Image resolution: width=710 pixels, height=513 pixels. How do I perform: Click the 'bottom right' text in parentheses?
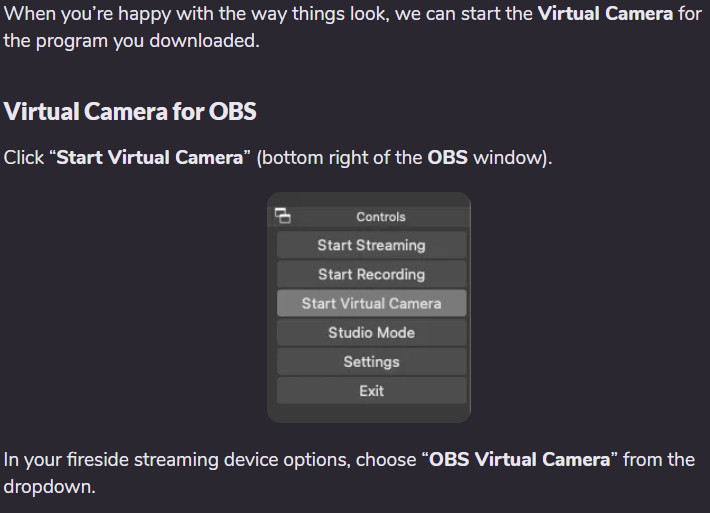(309, 159)
